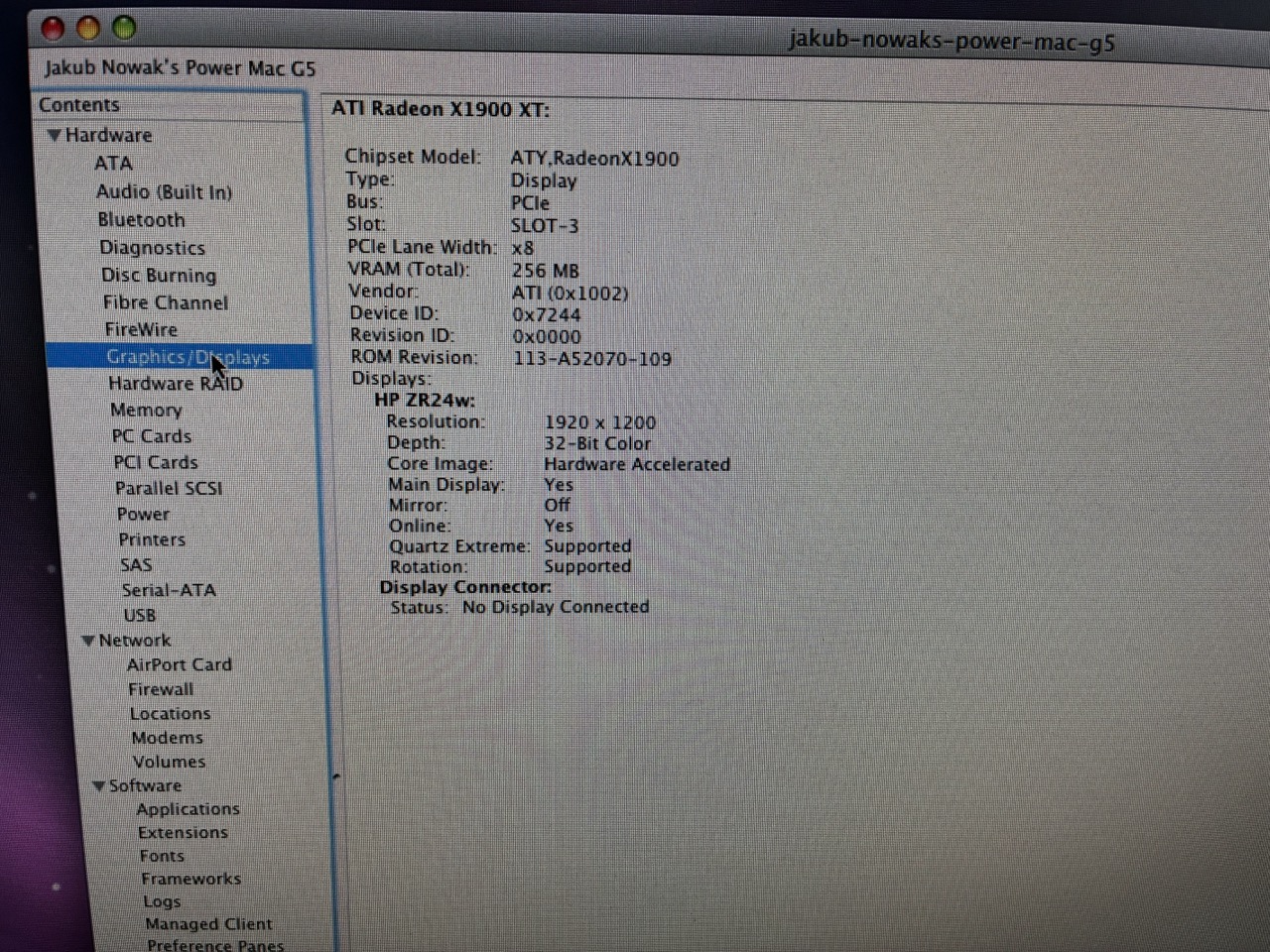
Task: Collapse the Network section triangle
Action: click(x=88, y=642)
